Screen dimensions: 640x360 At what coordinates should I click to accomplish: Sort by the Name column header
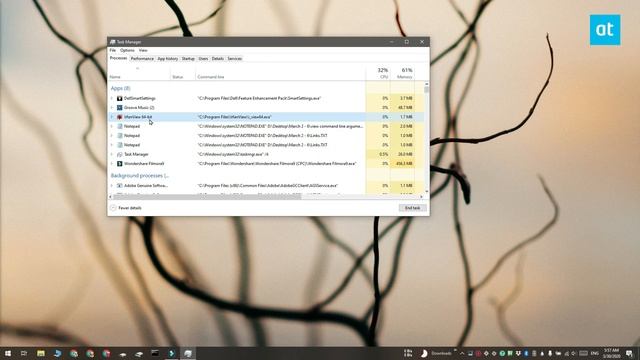139,73
